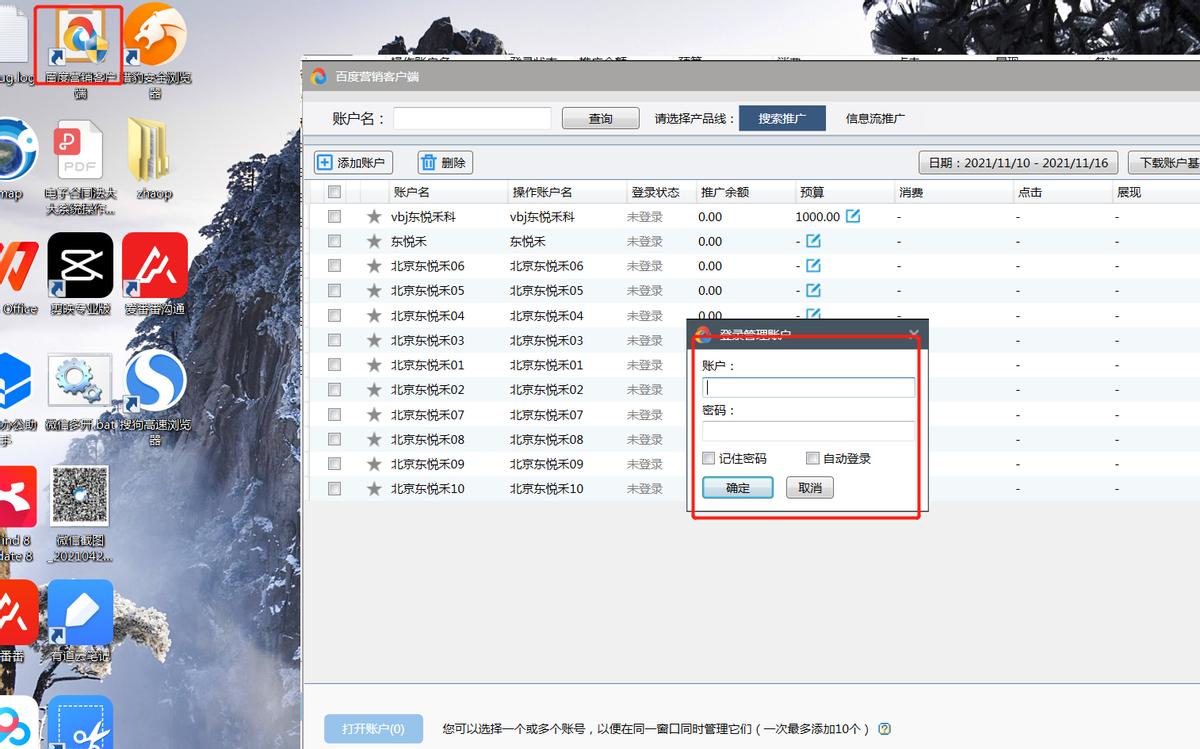The image size is (1200, 749).
Task: Enable the 自动登录 checkbox
Action: [812, 458]
